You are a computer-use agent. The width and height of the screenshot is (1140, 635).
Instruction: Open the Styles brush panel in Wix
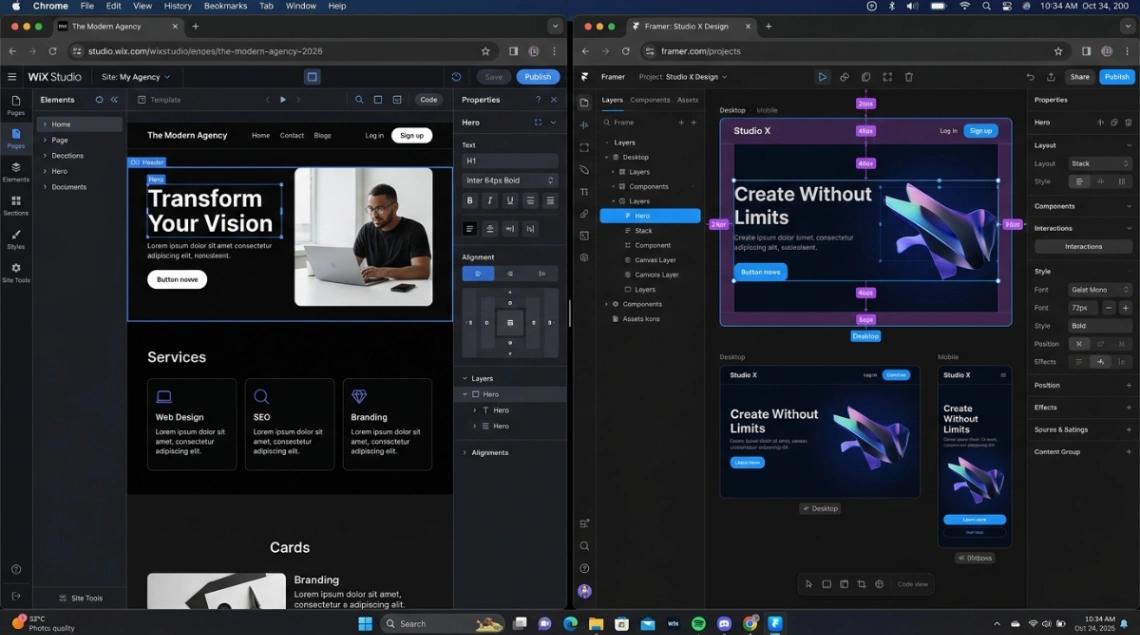(15, 239)
